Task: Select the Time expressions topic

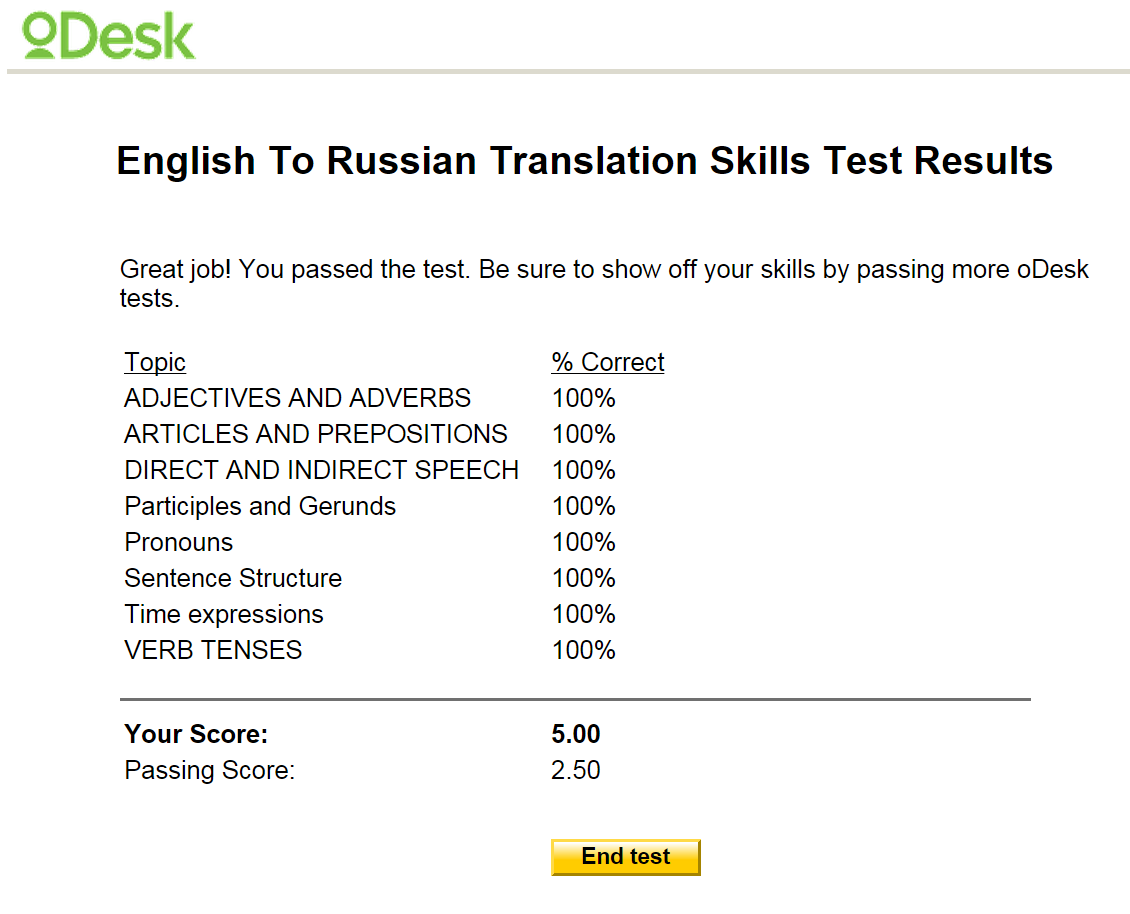Action: 224,614
